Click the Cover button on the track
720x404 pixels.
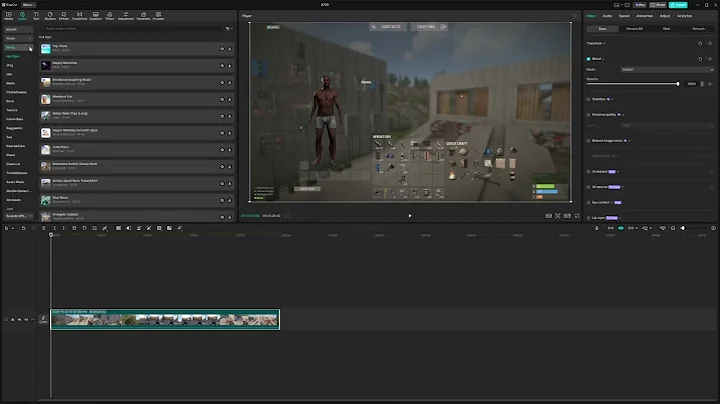tap(43, 320)
